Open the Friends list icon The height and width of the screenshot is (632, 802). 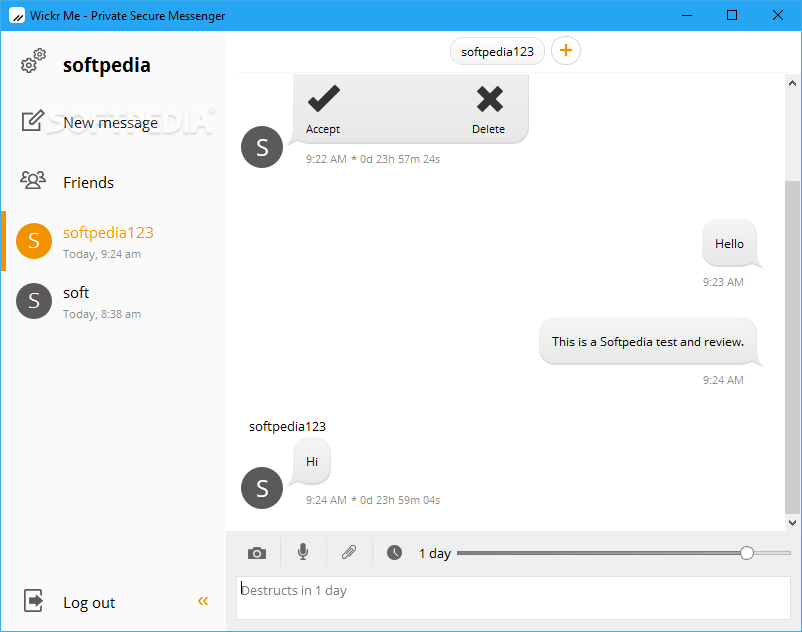pos(33,180)
